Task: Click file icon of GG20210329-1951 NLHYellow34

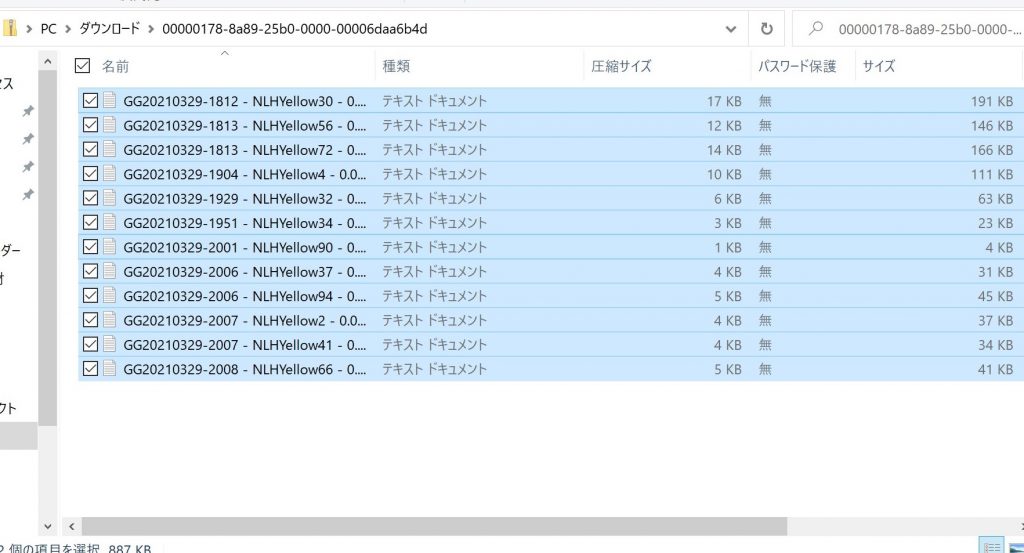Action: pos(110,222)
